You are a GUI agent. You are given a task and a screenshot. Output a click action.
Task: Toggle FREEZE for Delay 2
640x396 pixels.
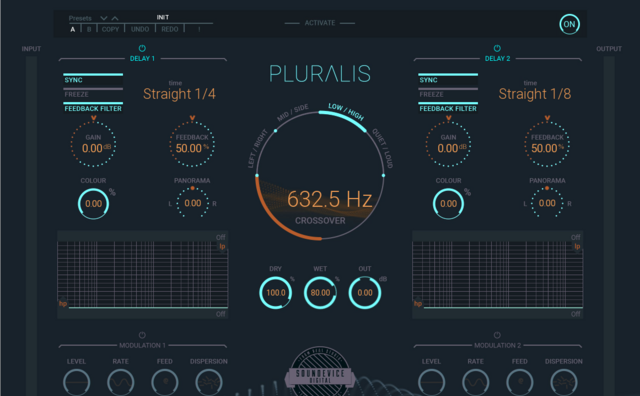pos(448,94)
